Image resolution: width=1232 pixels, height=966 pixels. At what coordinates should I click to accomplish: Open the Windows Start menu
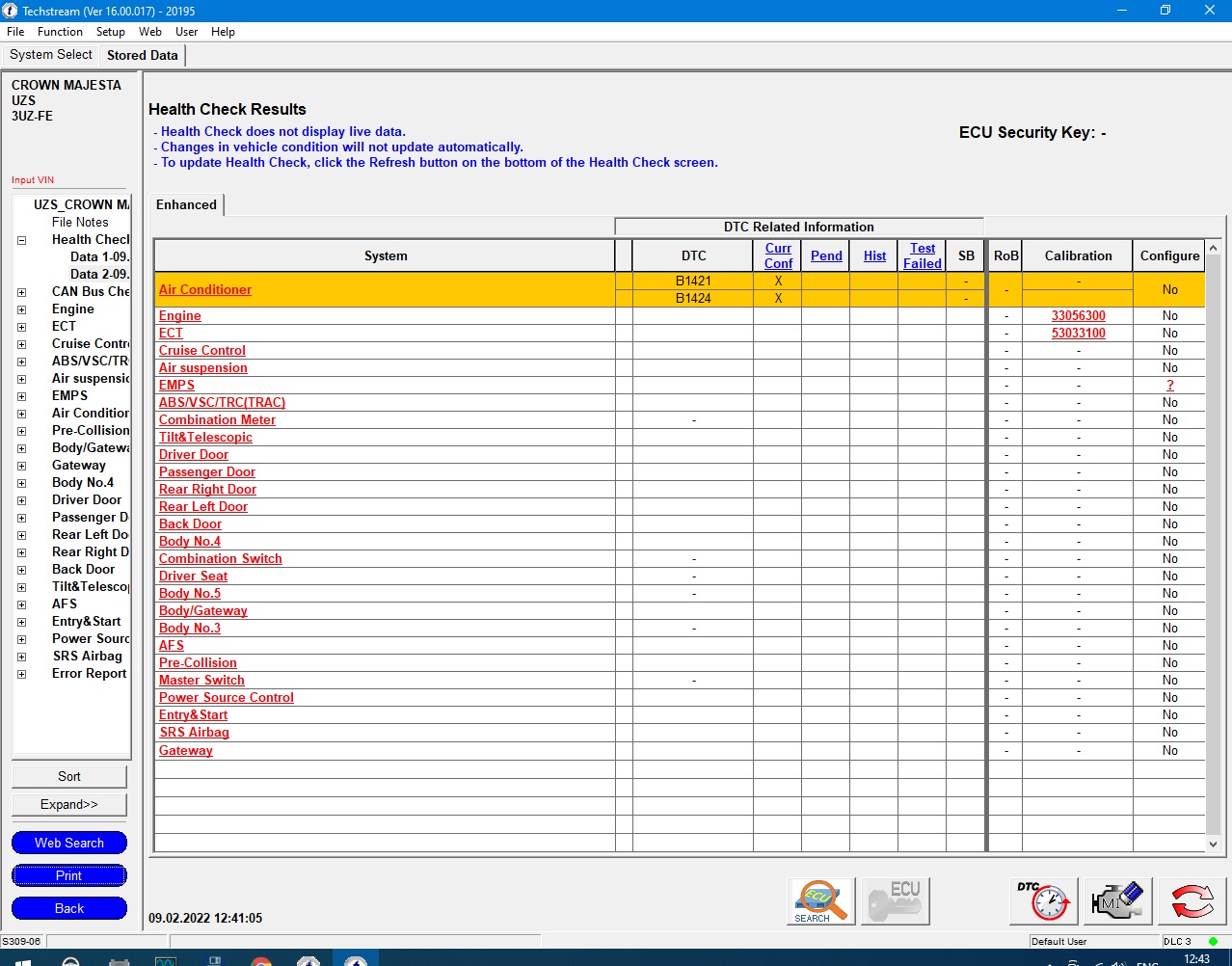click(24, 960)
